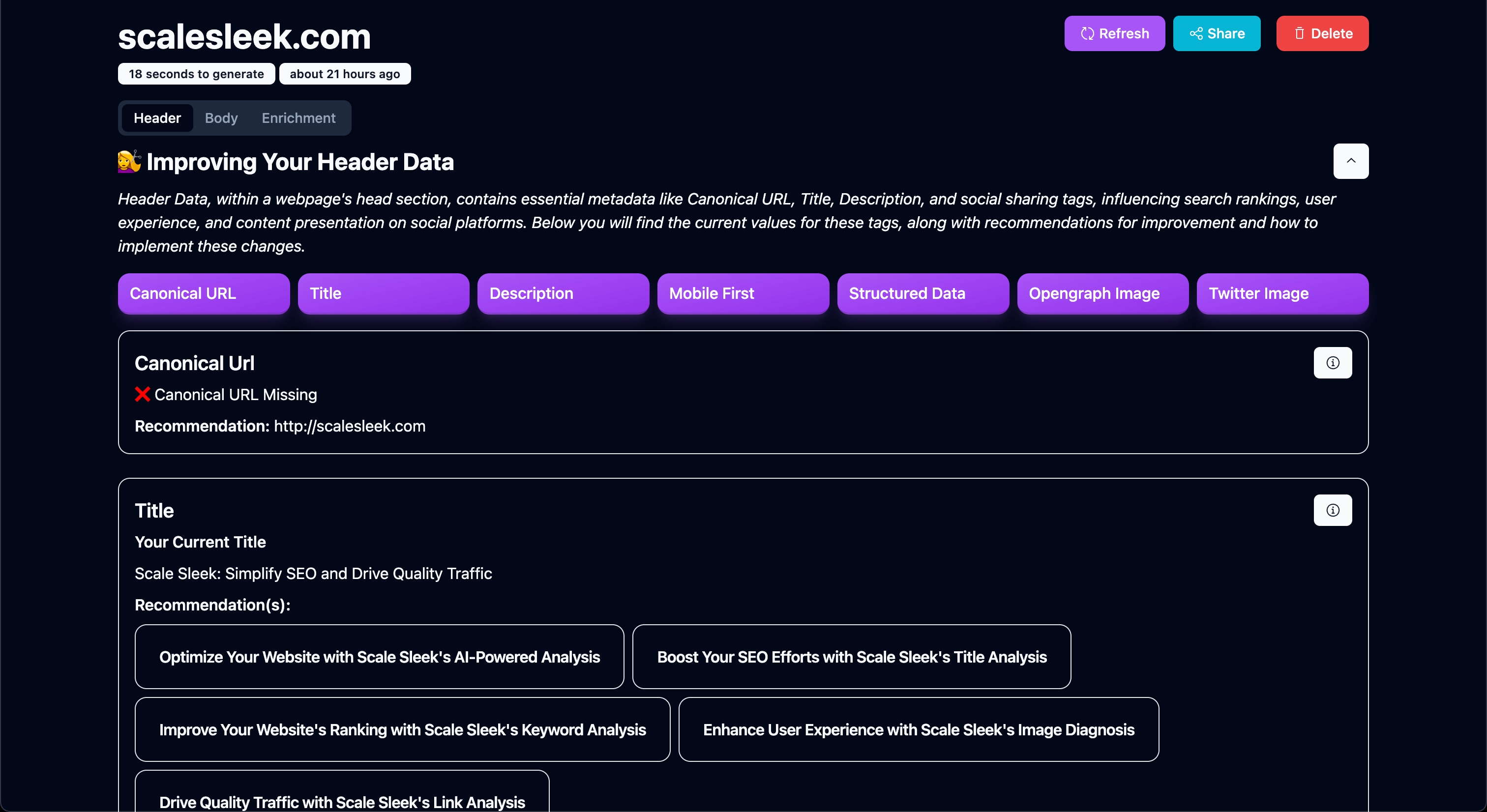1487x812 pixels.
Task: Switch to the Body tab
Action: click(x=221, y=118)
